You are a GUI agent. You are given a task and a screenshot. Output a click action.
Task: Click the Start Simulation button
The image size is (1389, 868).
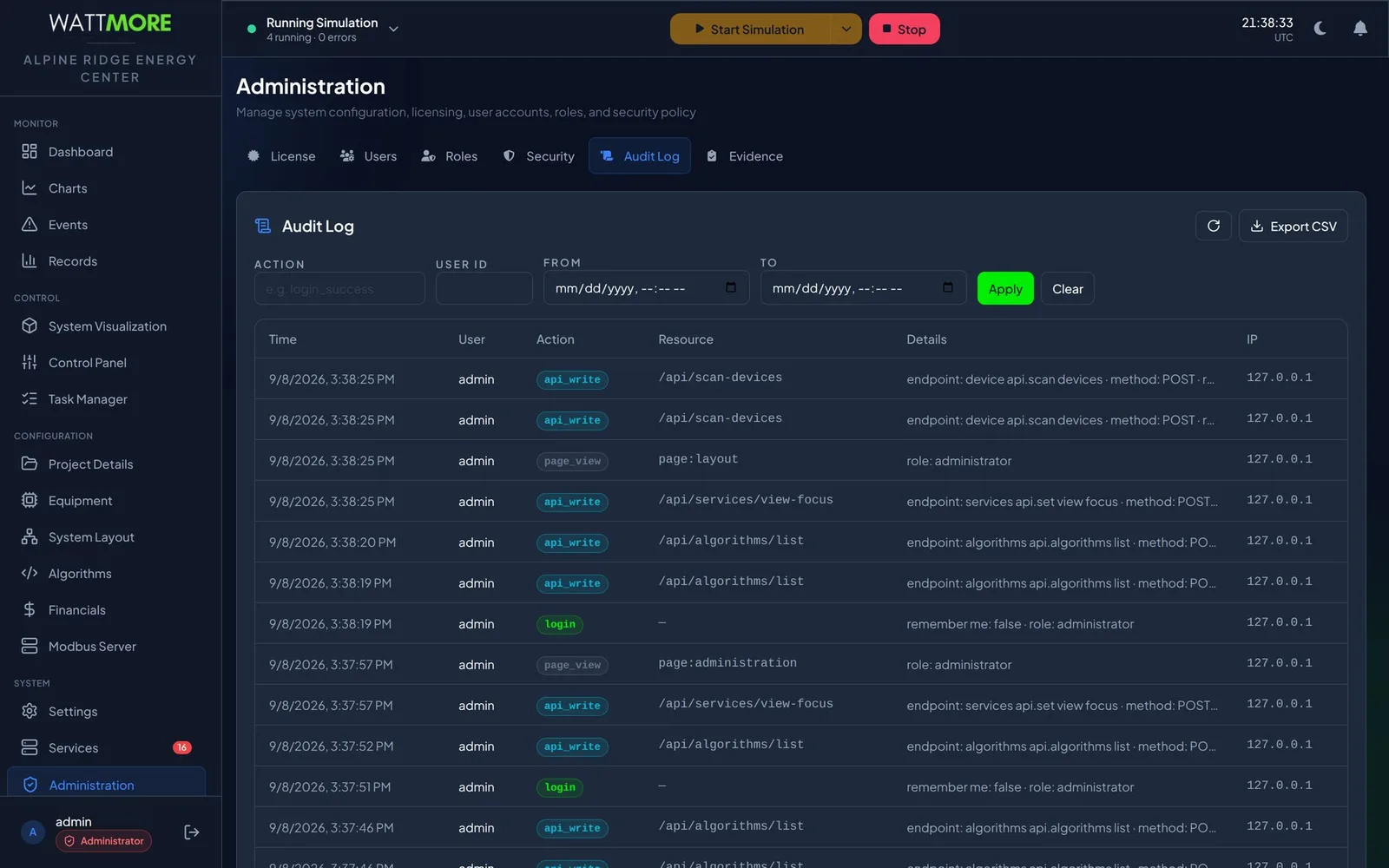coord(751,29)
